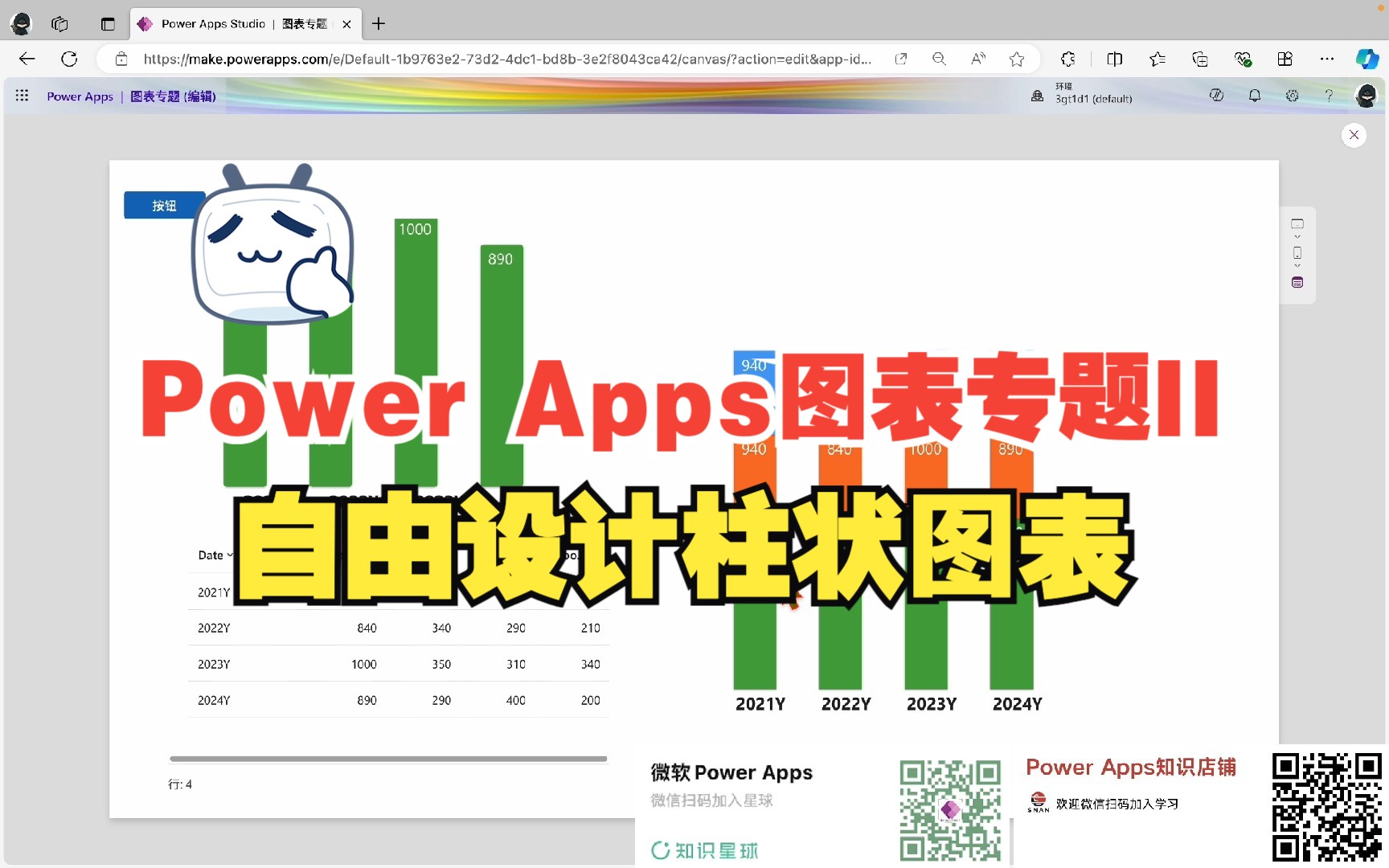Image resolution: width=1389 pixels, height=868 pixels.
Task: Open the Copilot icon in Power Apps header
Action: pyautogui.click(x=1216, y=96)
